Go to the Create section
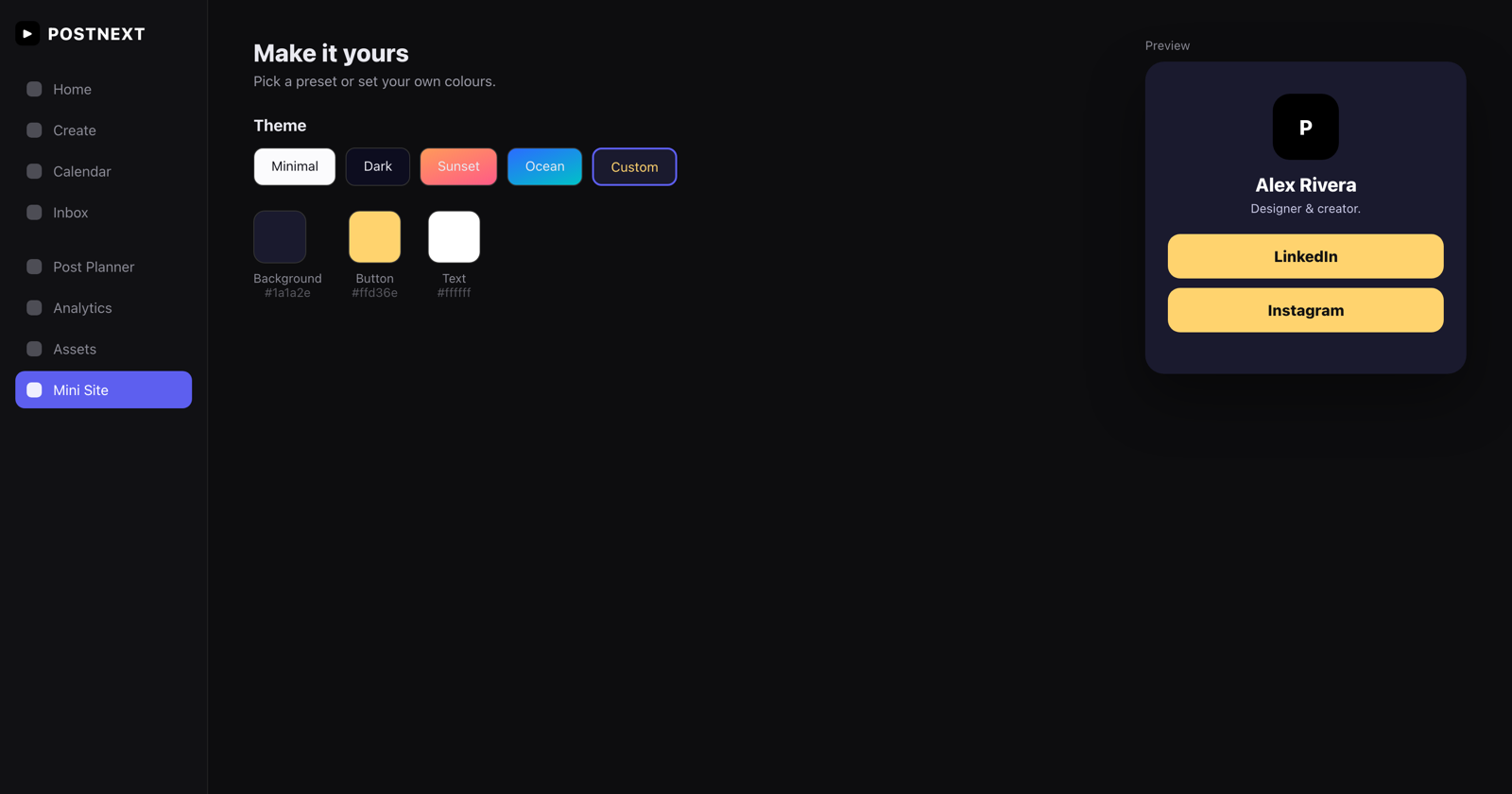 coord(103,130)
